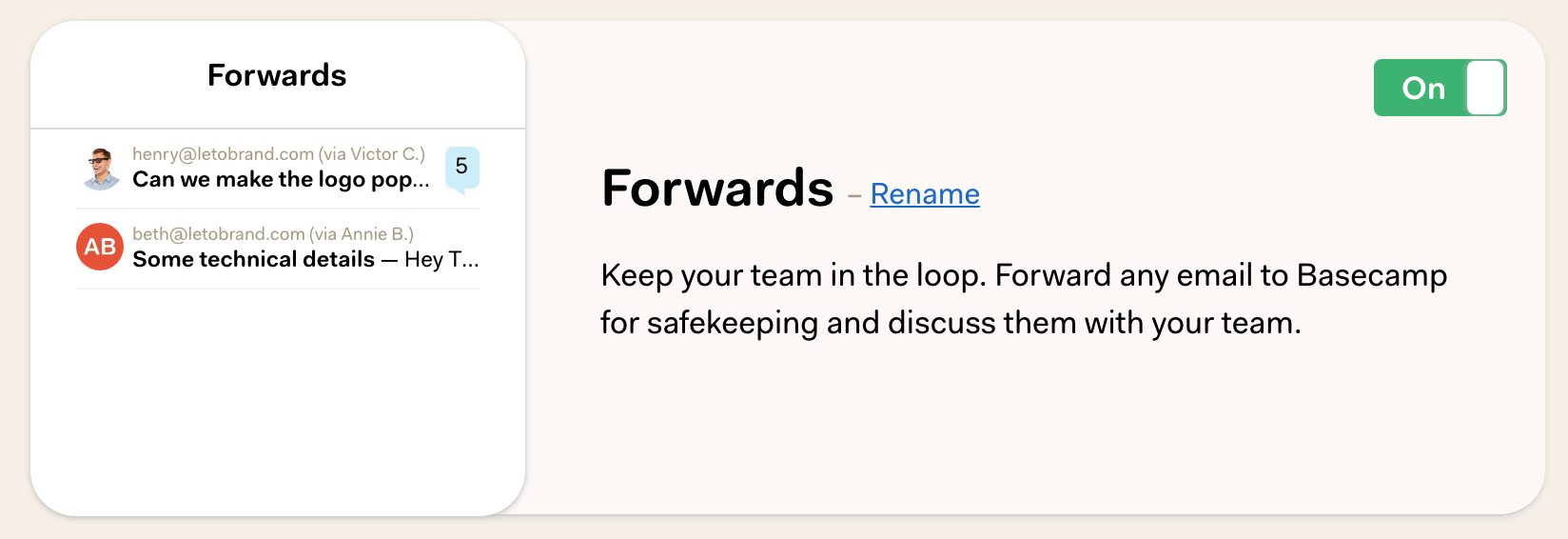Click the dash before the Rename link
1568x539 pixels.
pyautogui.click(x=854, y=196)
